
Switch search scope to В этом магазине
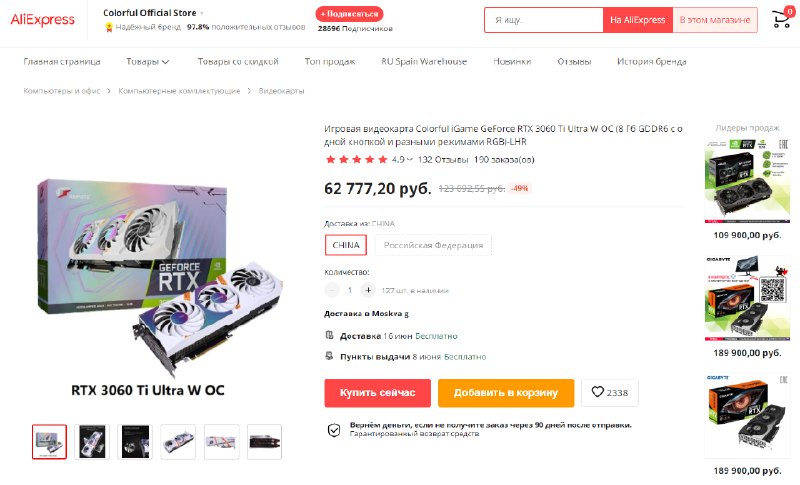[715, 20]
